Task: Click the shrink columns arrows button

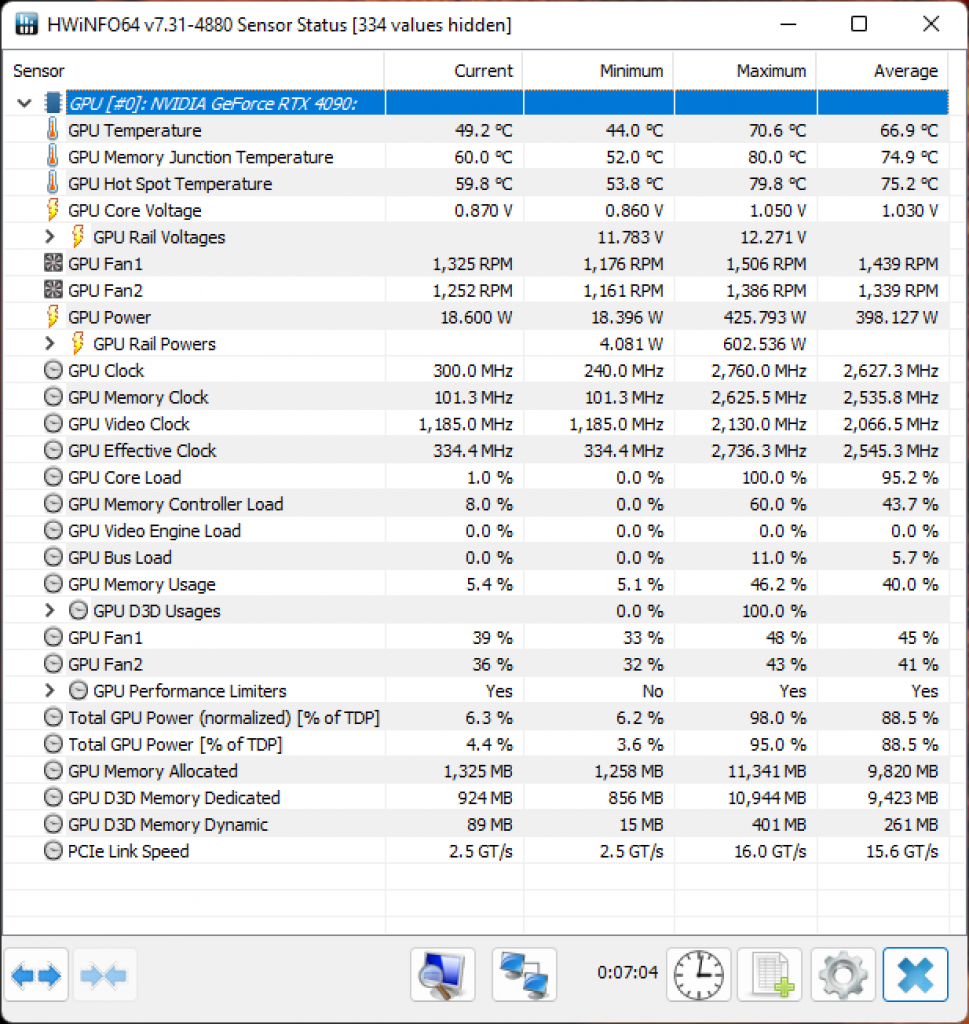Action: pos(104,976)
